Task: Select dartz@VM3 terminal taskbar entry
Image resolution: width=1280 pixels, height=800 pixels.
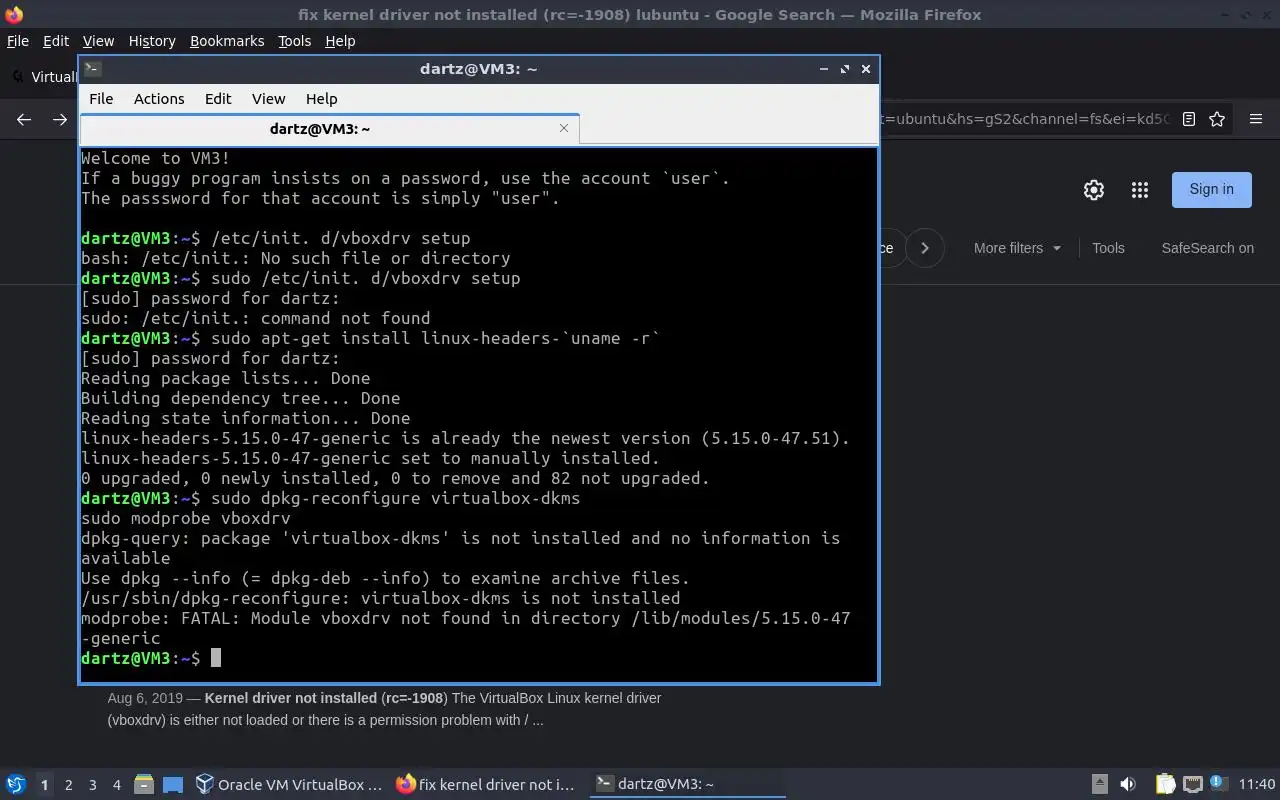Action: point(686,784)
